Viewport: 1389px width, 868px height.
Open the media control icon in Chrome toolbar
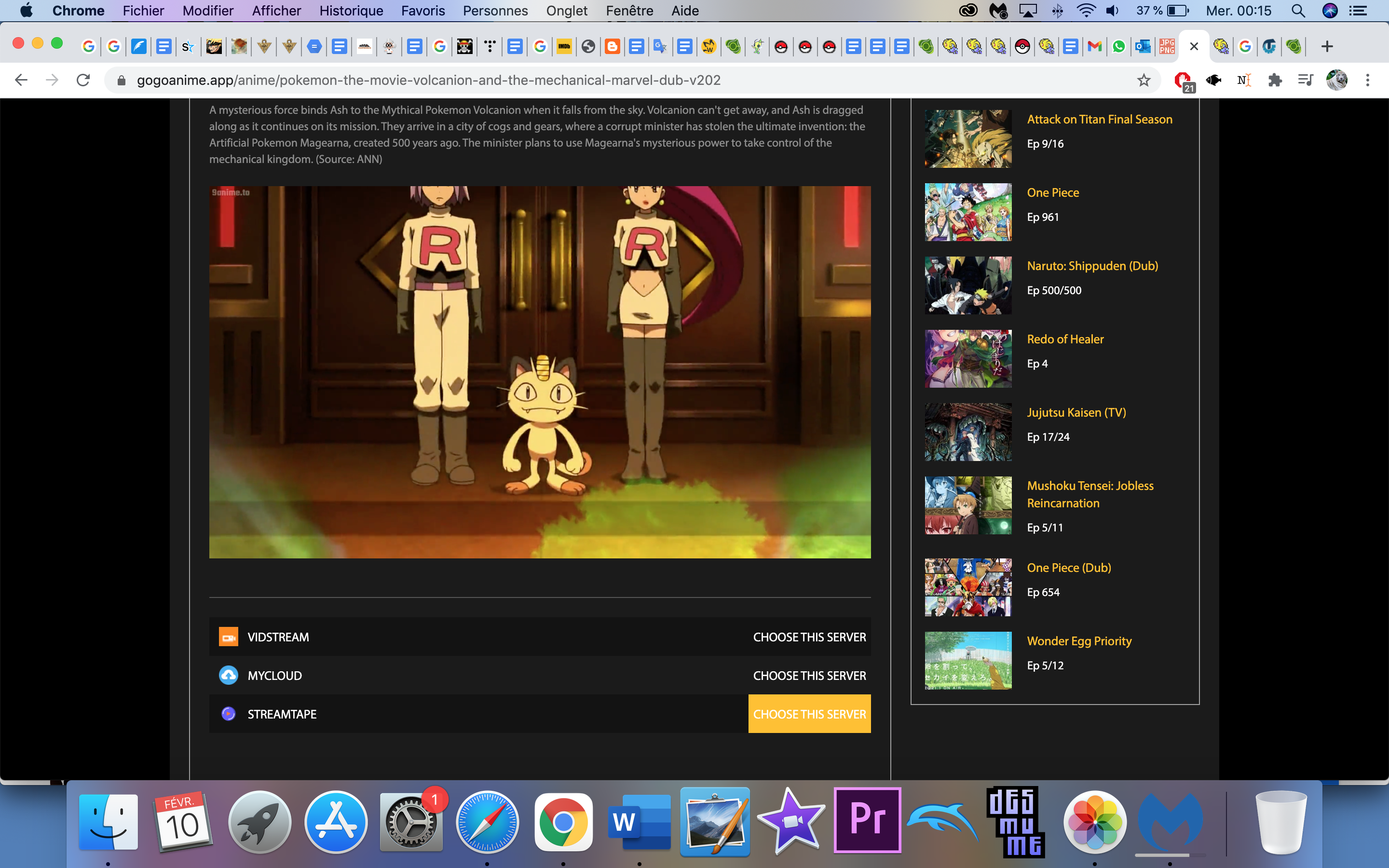(1305, 80)
